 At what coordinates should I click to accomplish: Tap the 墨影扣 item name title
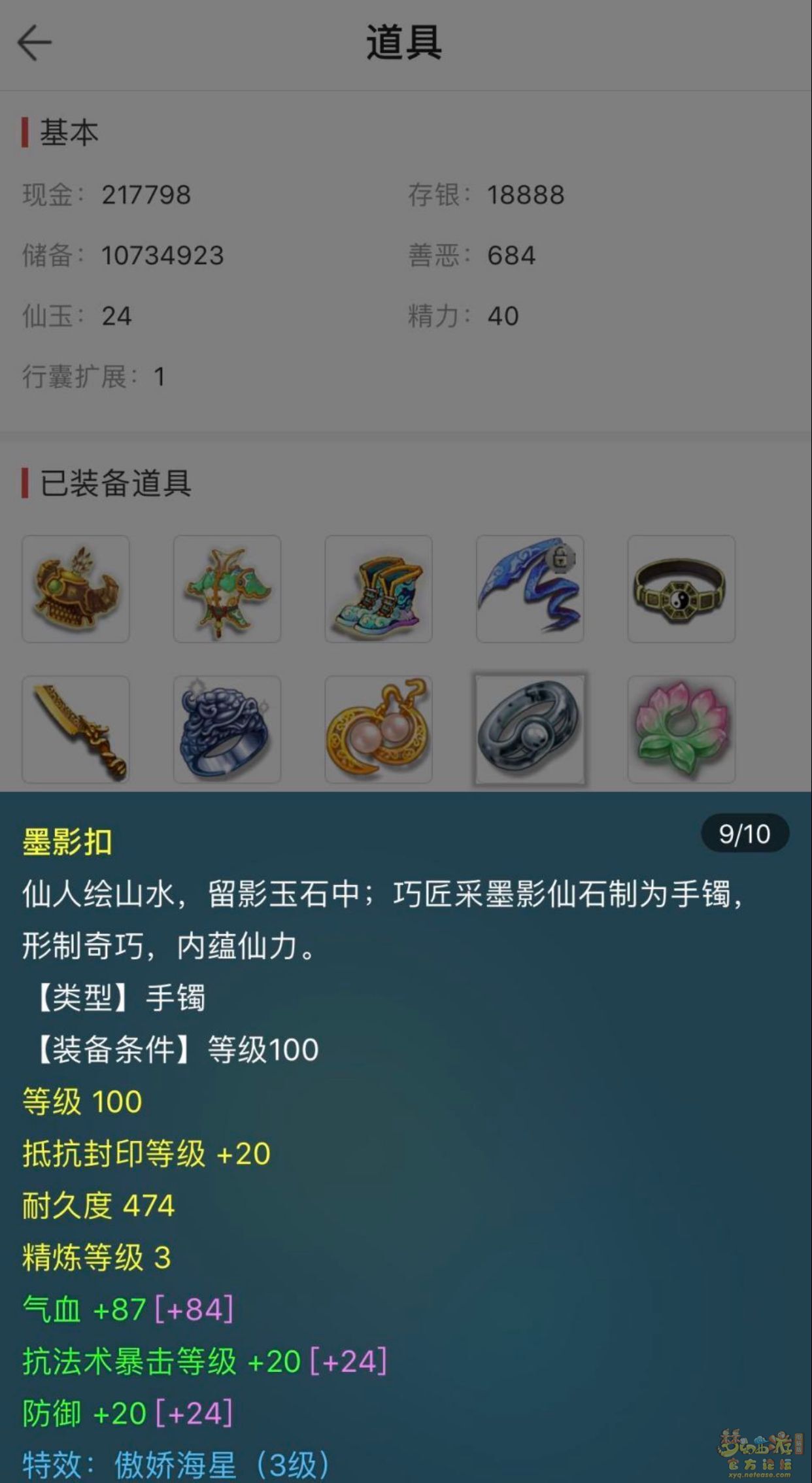pyautogui.click(x=67, y=842)
